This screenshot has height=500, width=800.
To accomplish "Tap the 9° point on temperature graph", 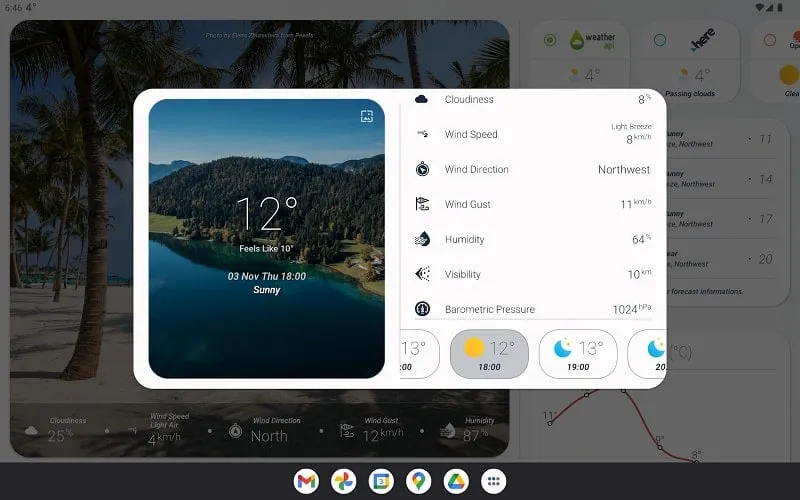I will click(660, 447).
